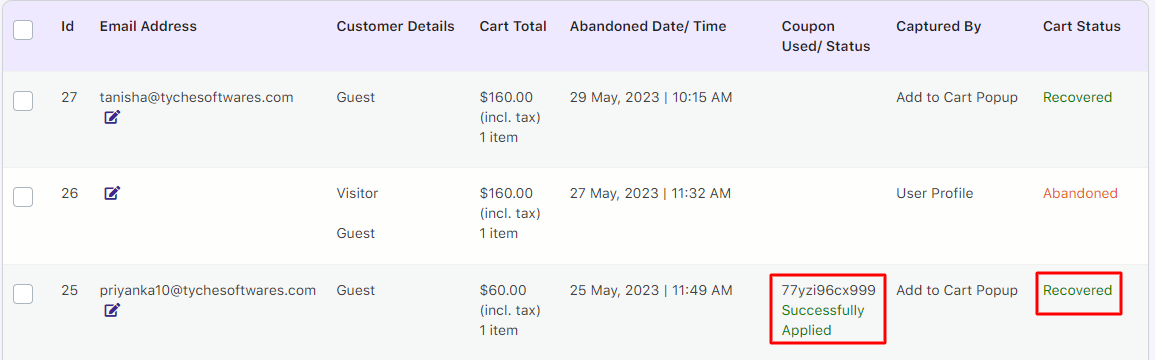
Task: Click the Recovered status for cart 25
Action: click(x=1078, y=290)
